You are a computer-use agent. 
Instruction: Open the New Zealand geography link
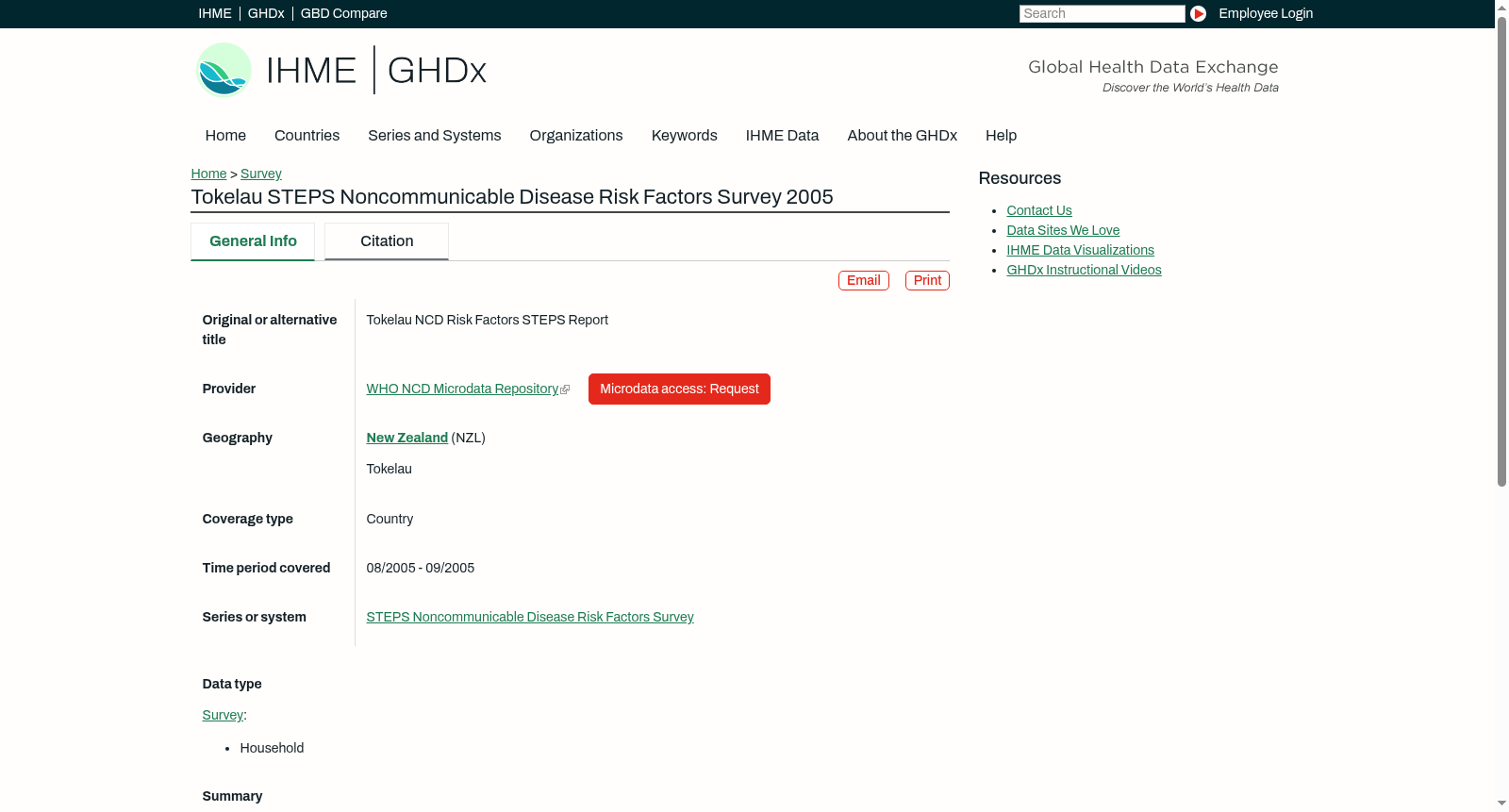[407, 438]
